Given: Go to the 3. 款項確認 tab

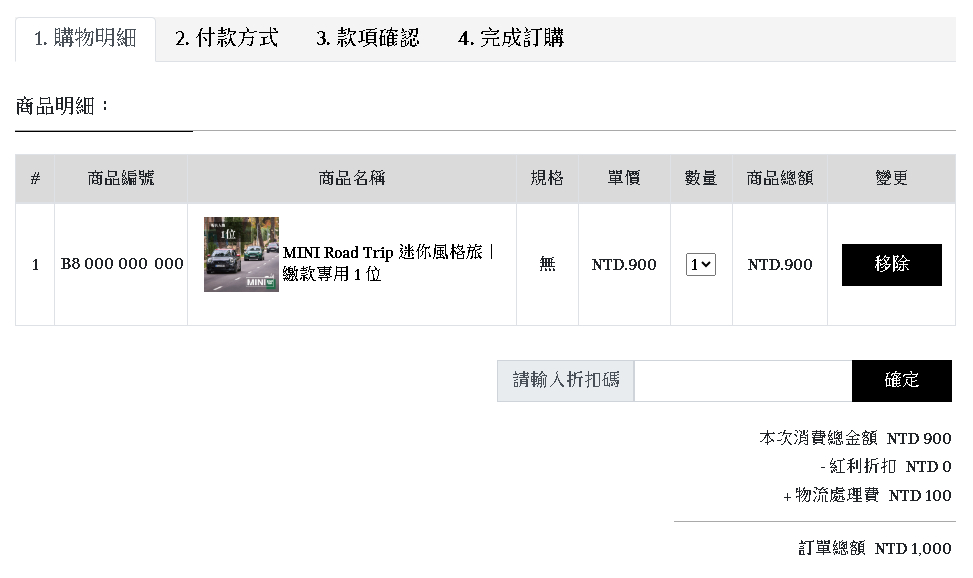Looking at the screenshot, I should pyautogui.click(x=368, y=39).
